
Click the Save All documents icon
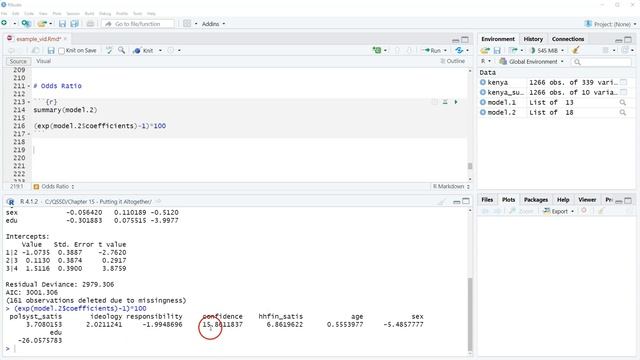click(x=74, y=24)
